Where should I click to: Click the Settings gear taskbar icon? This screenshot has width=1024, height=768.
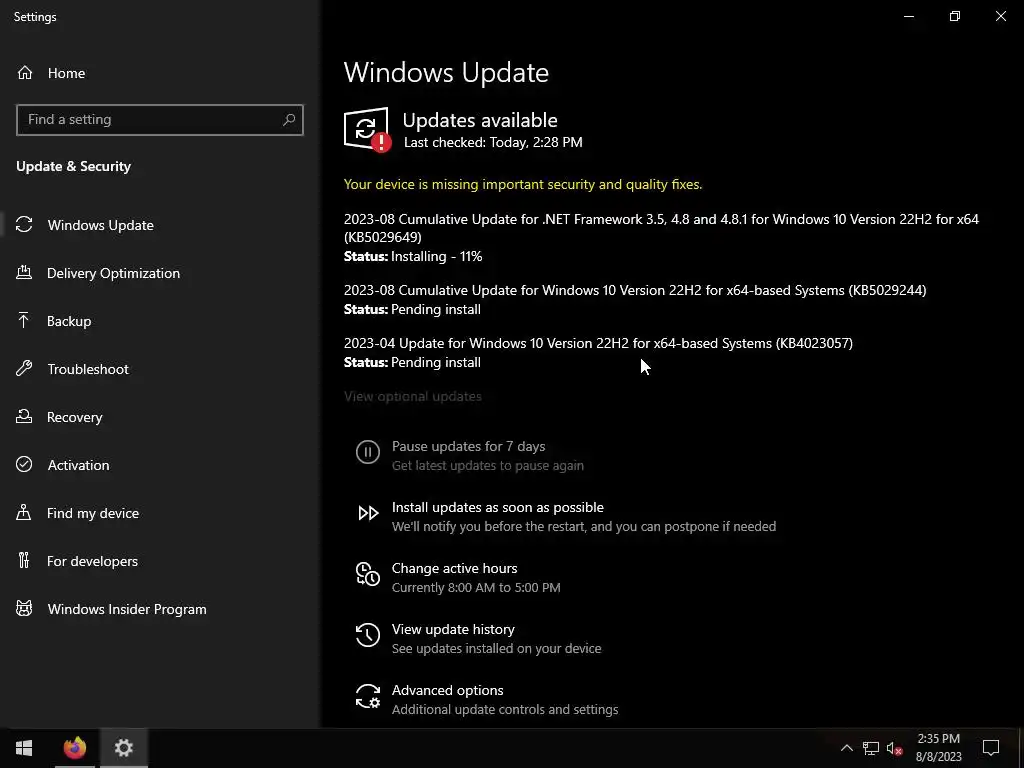click(x=123, y=748)
